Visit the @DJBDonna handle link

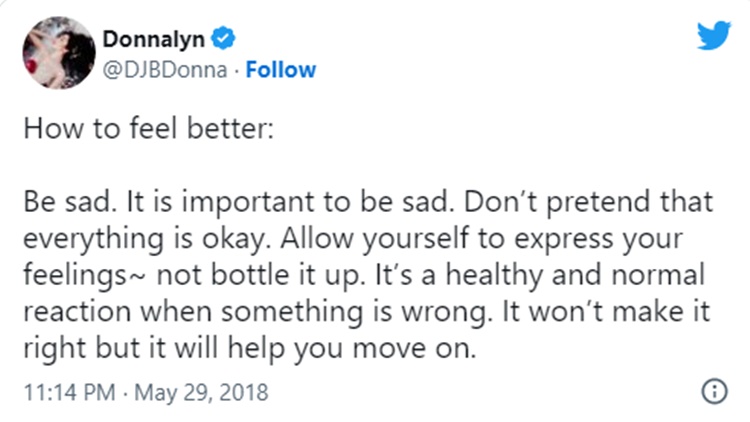[x=165, y=70]
